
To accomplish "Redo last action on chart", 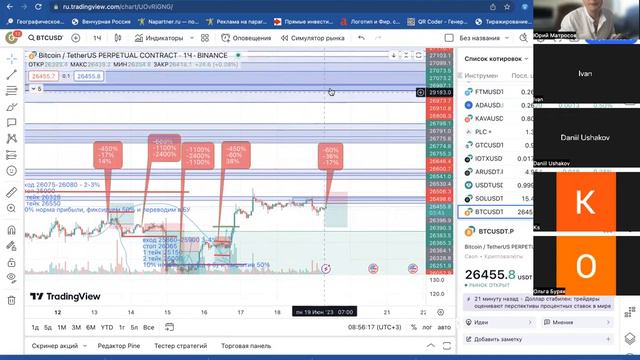I will pyautogui.click(x=378, y=38).
